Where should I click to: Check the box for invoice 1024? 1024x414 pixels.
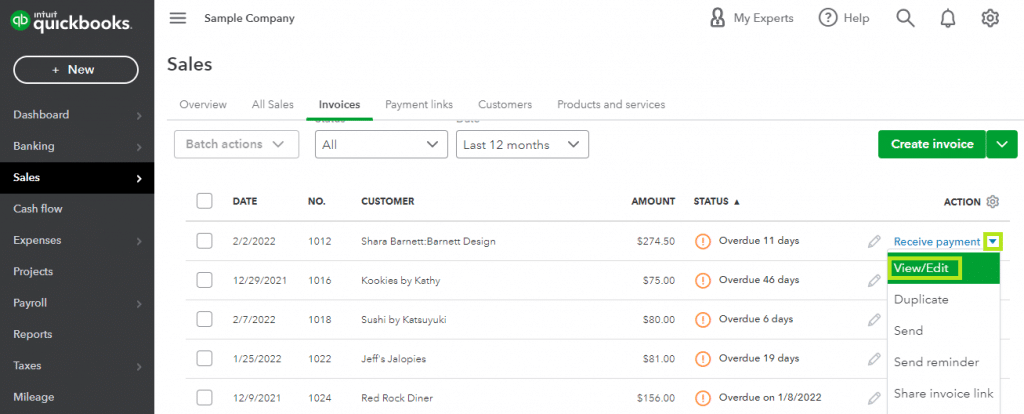pyautogui.click(x=204, y=397)
